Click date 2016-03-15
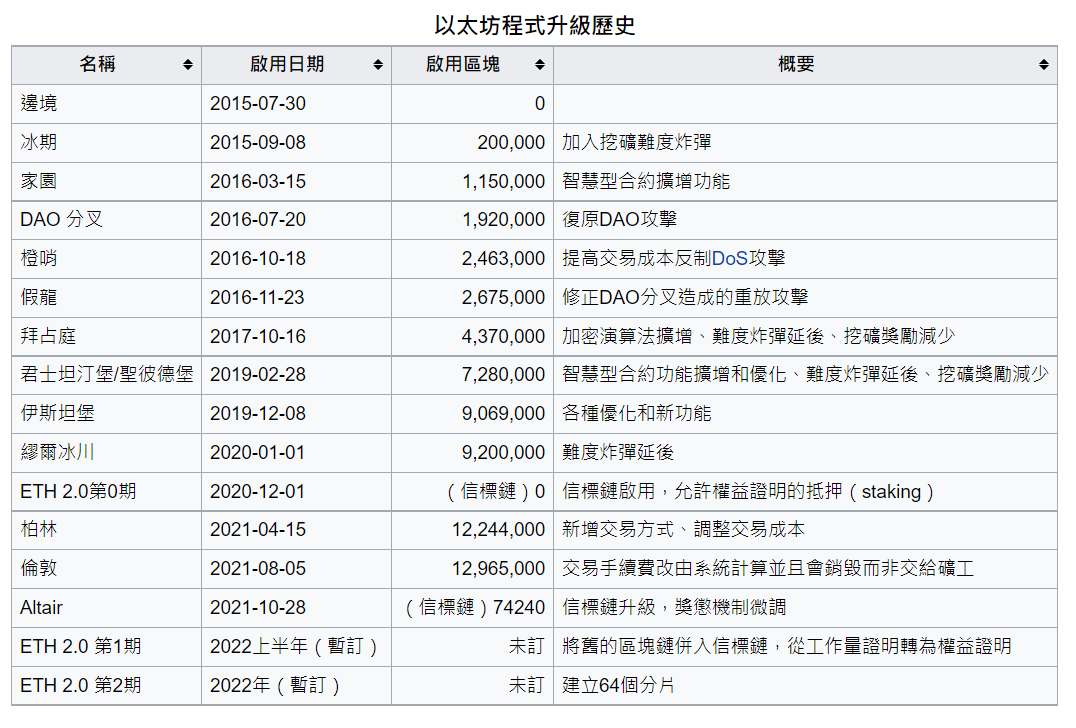This screenshot has height=728, width=1076. (258, 182)
